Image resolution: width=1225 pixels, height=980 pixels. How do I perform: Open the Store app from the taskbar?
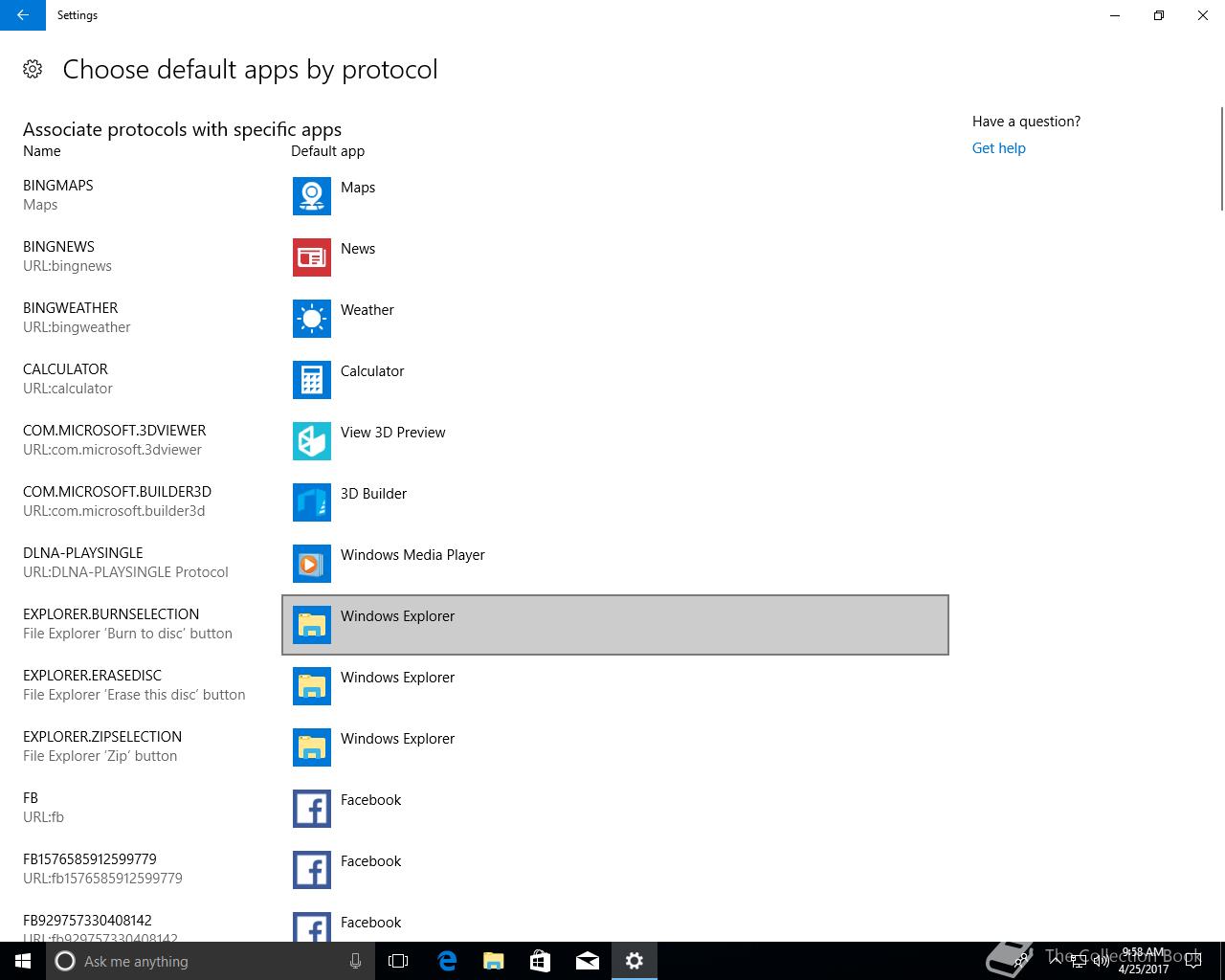[540, 961]
